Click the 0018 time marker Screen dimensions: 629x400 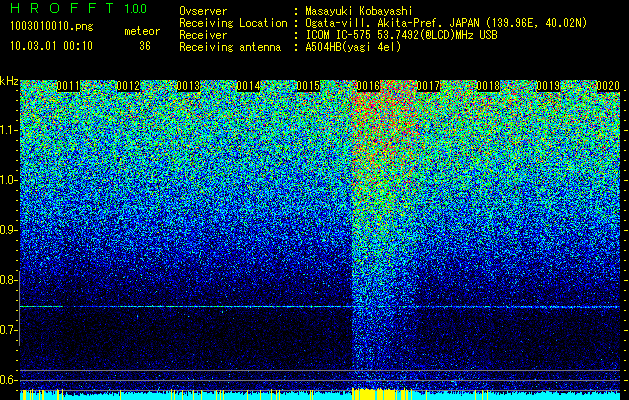pyautogui.click(x=488, y=86)
